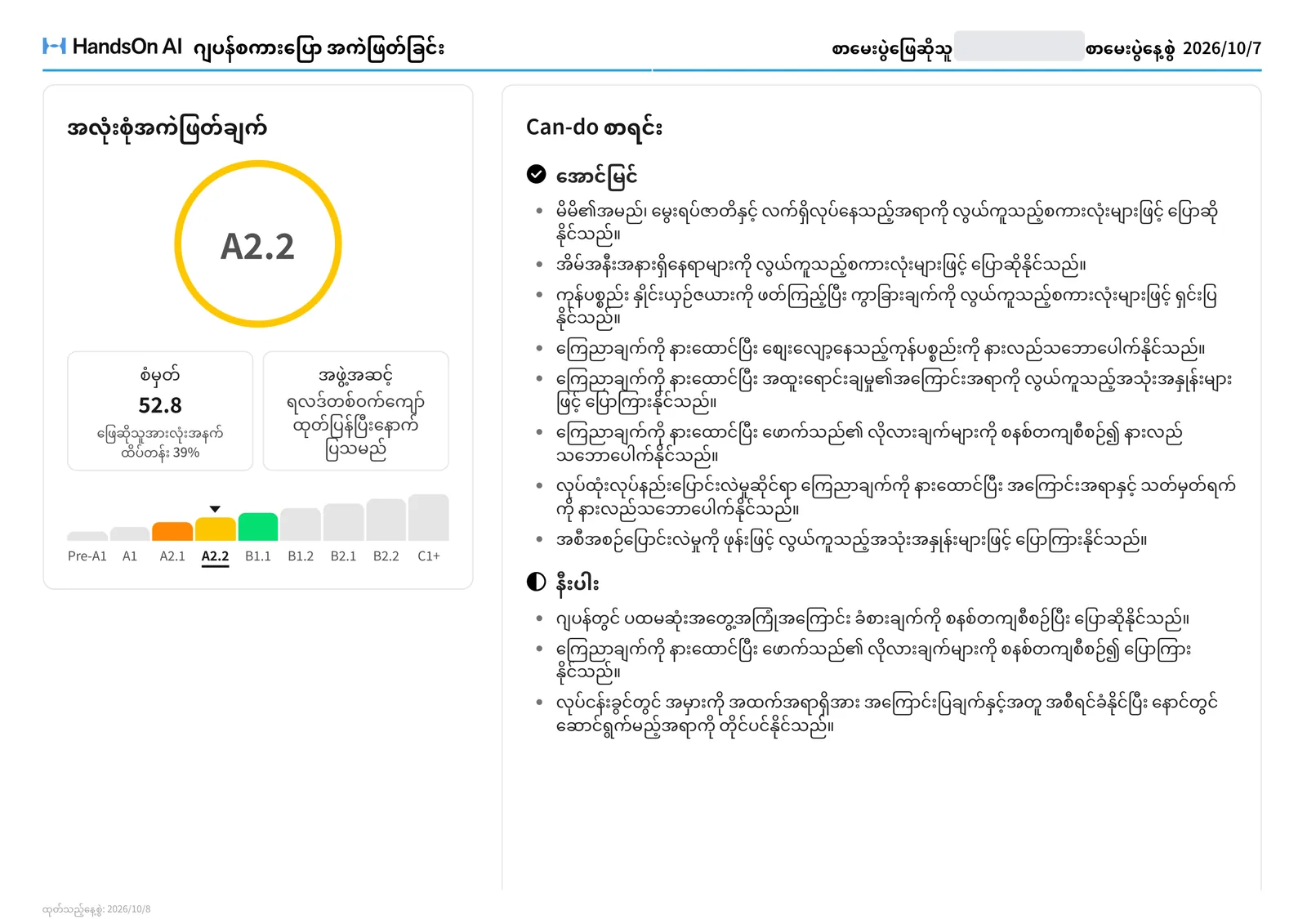Image resolution: width=1307 pixels, height=924 pixels.
Task: Click the HandsOn AI title text
Action: [127, 47]
